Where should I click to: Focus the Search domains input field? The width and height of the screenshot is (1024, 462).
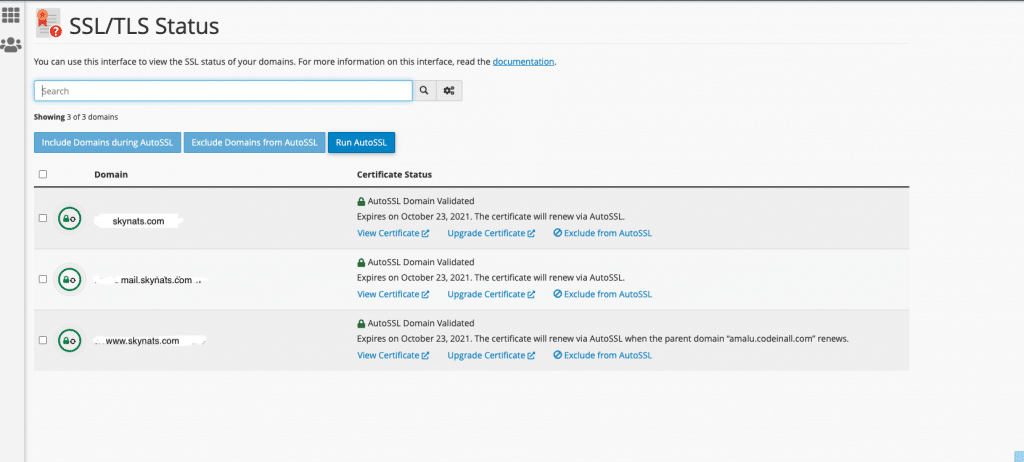pyautogui.click(x=223, y=91)
